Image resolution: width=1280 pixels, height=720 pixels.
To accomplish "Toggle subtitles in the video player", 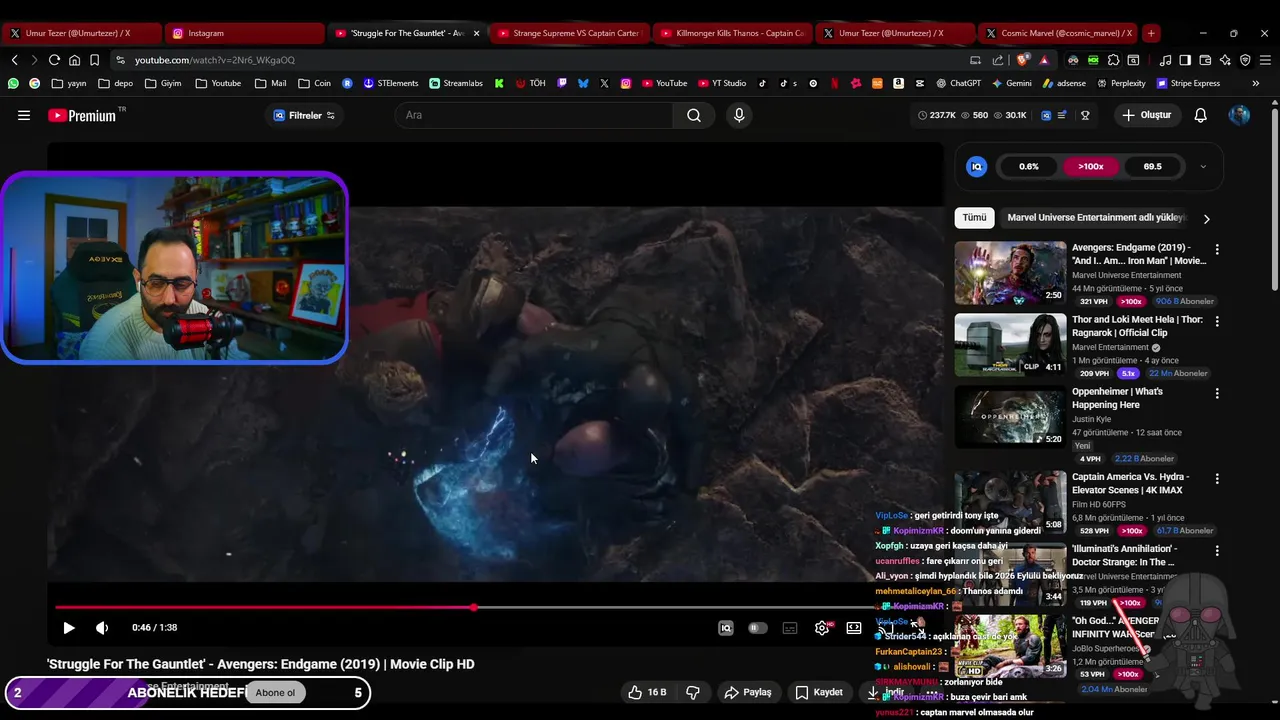I will click(x=790, y=628).
